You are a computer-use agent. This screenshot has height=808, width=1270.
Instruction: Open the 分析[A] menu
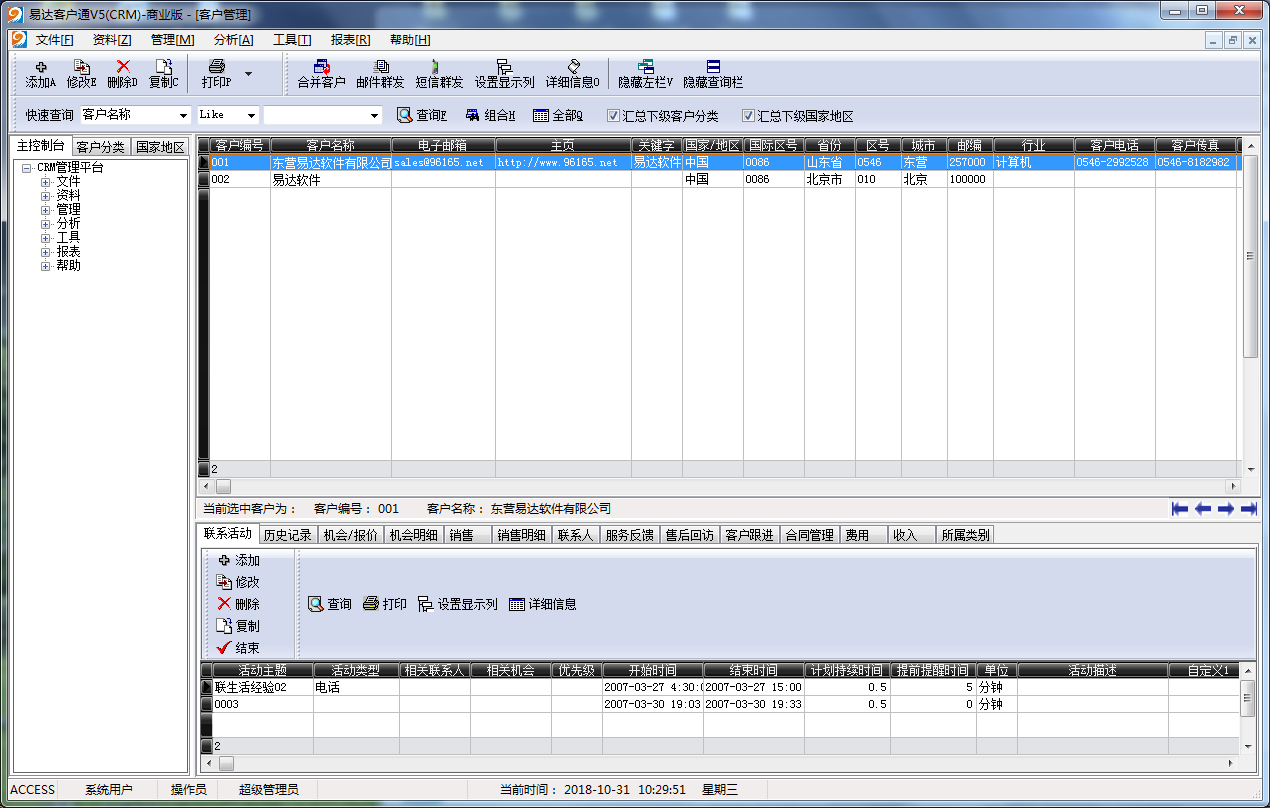click(233, 40)
